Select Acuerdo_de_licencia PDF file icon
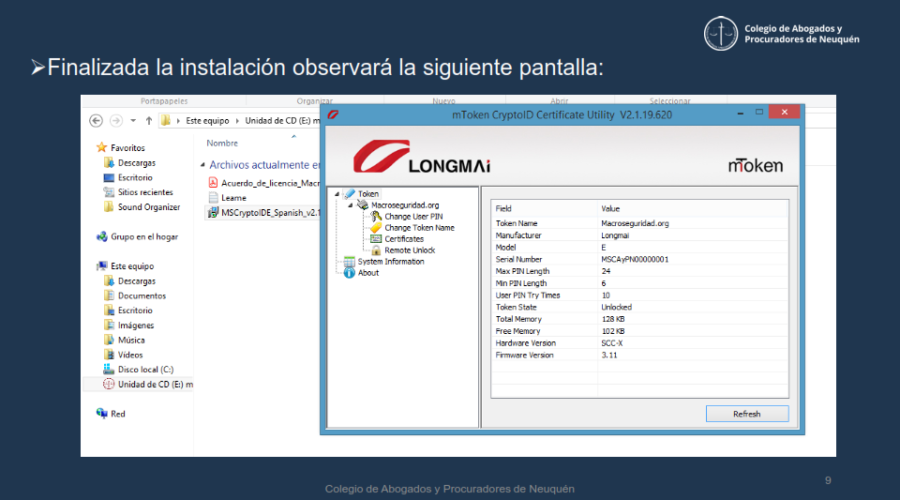900x500 pixels. 213,183
